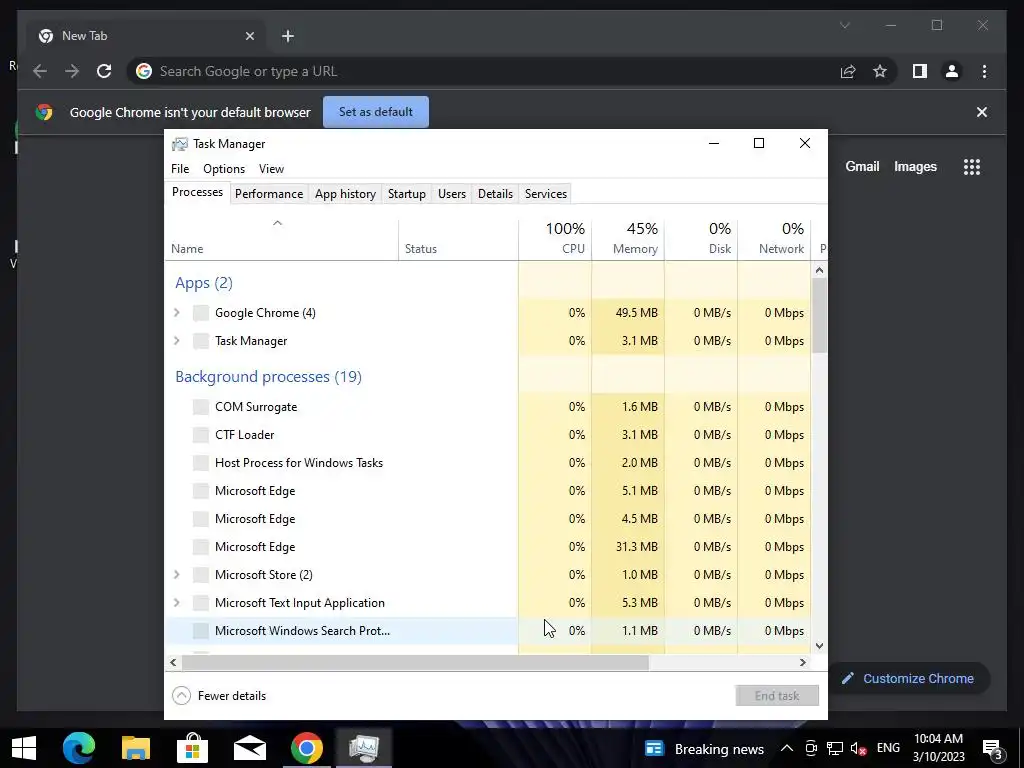Viewport: 1024px width, 768px height.
Task: Open Microsoft Store from the taskbar
Action: point(193,748)
